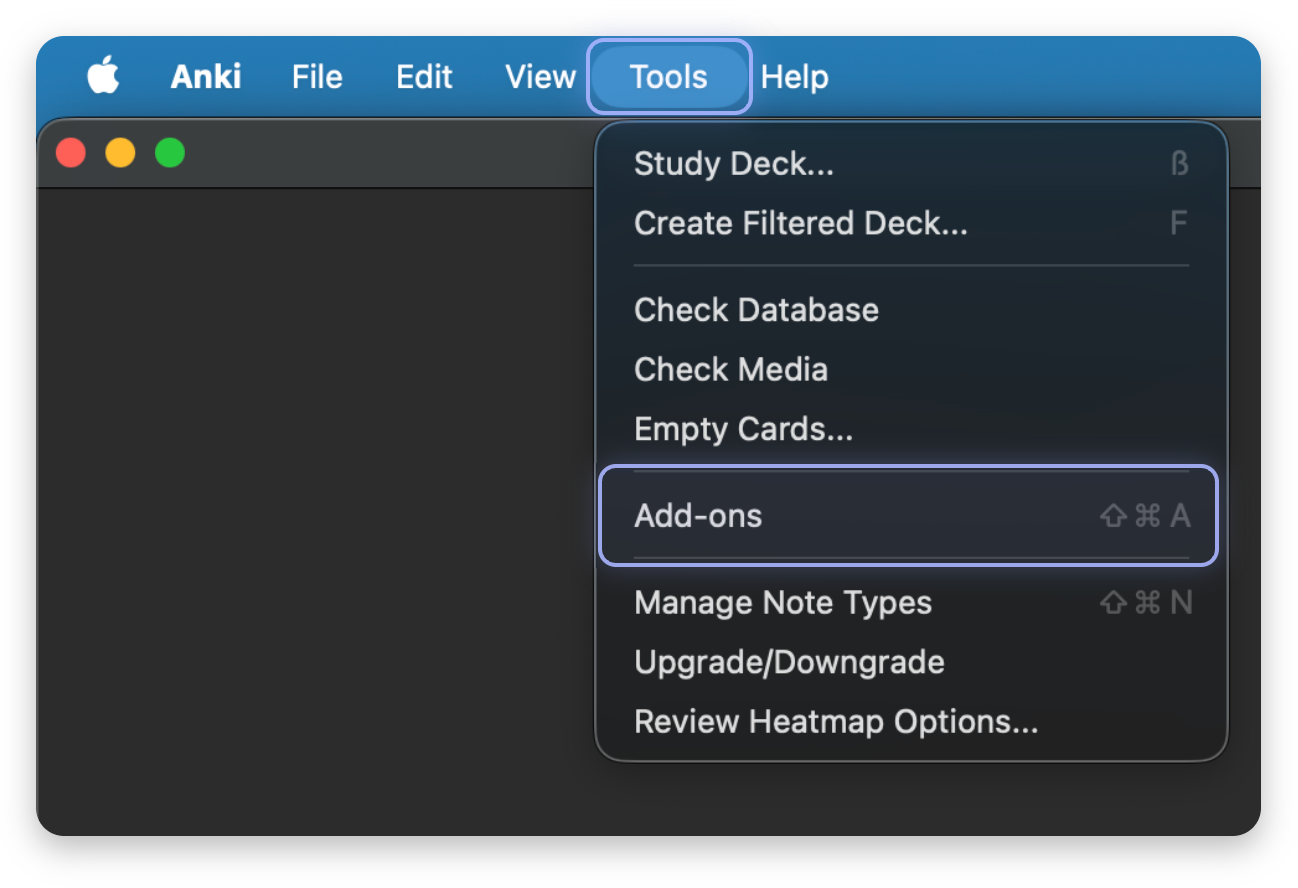Screen dimensions: 1298x888
Task: Close the open Tools menu
Action: pyautogui.click(x=668, y=77)
